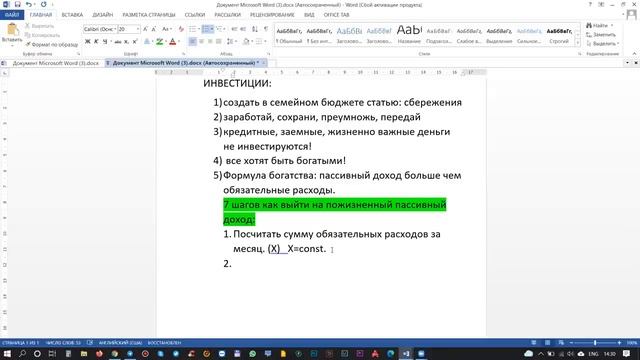Expand the bullets list dropdown
640x360 pixels.
point(198,29)
